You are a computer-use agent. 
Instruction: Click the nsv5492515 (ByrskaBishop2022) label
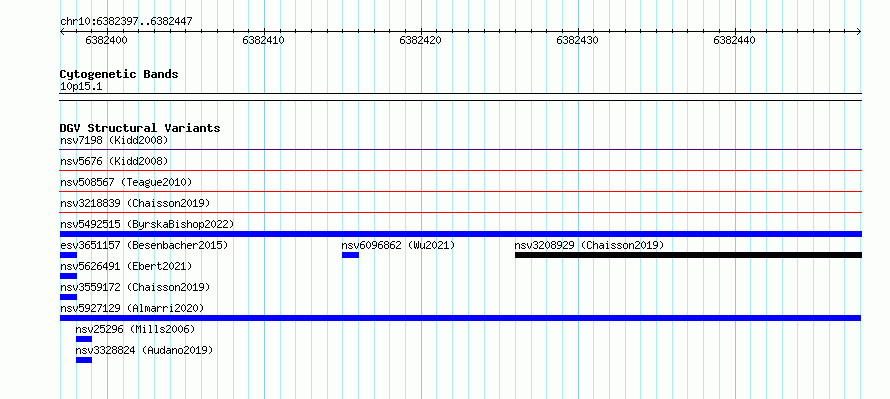[147, 224]
